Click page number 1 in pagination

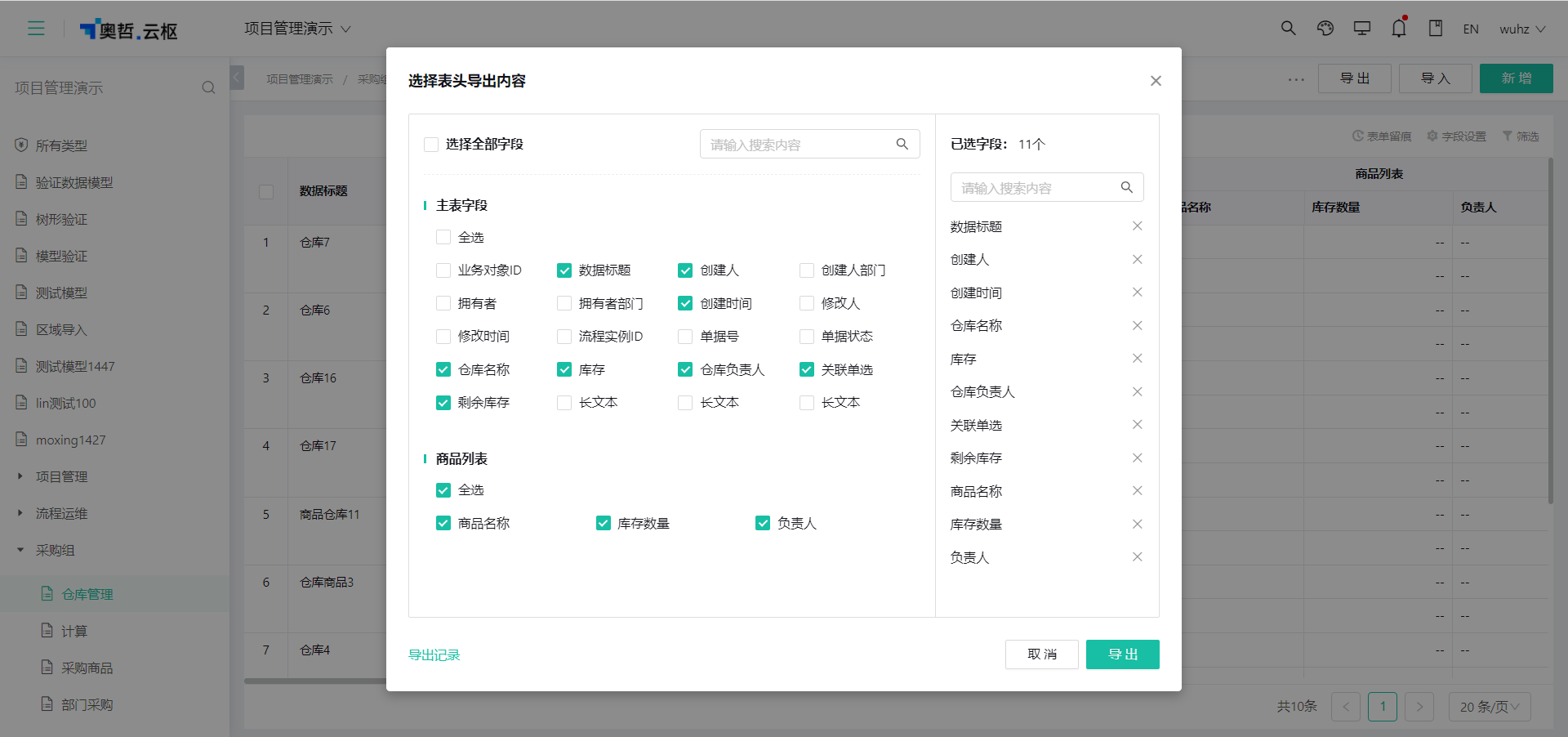1383,707
